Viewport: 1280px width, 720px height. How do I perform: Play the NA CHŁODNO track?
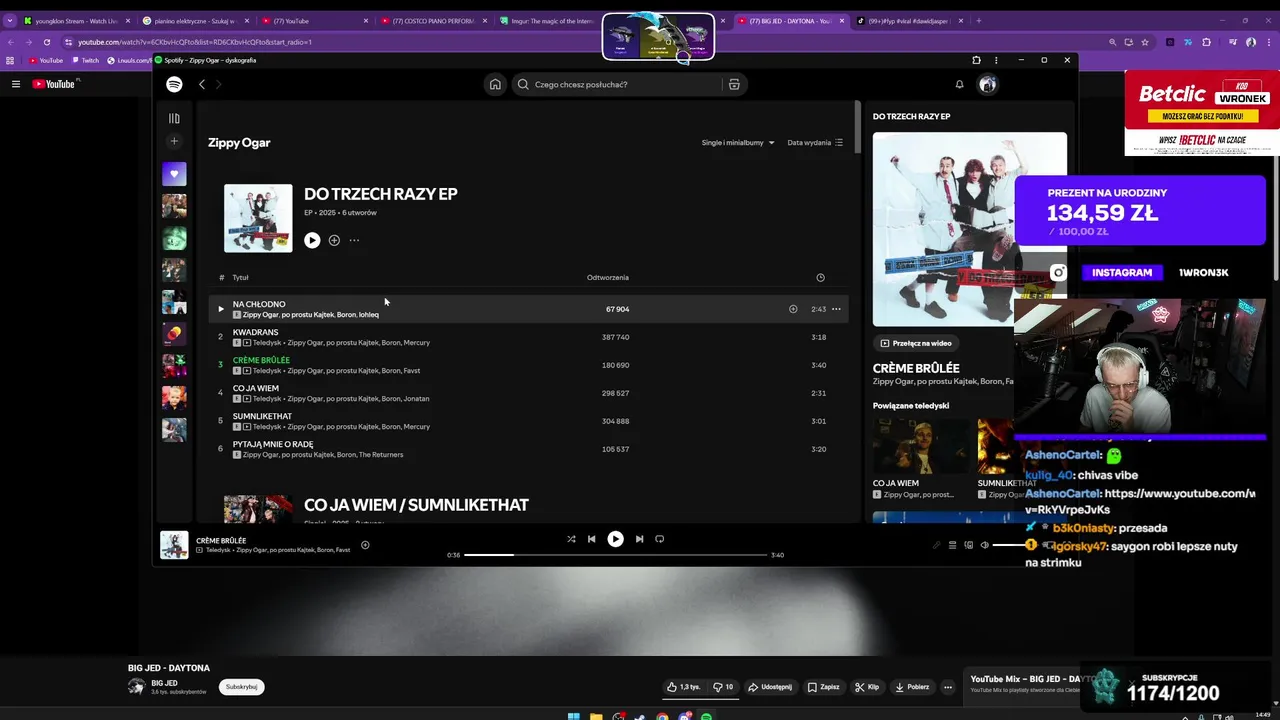click(x=221, y=309)
